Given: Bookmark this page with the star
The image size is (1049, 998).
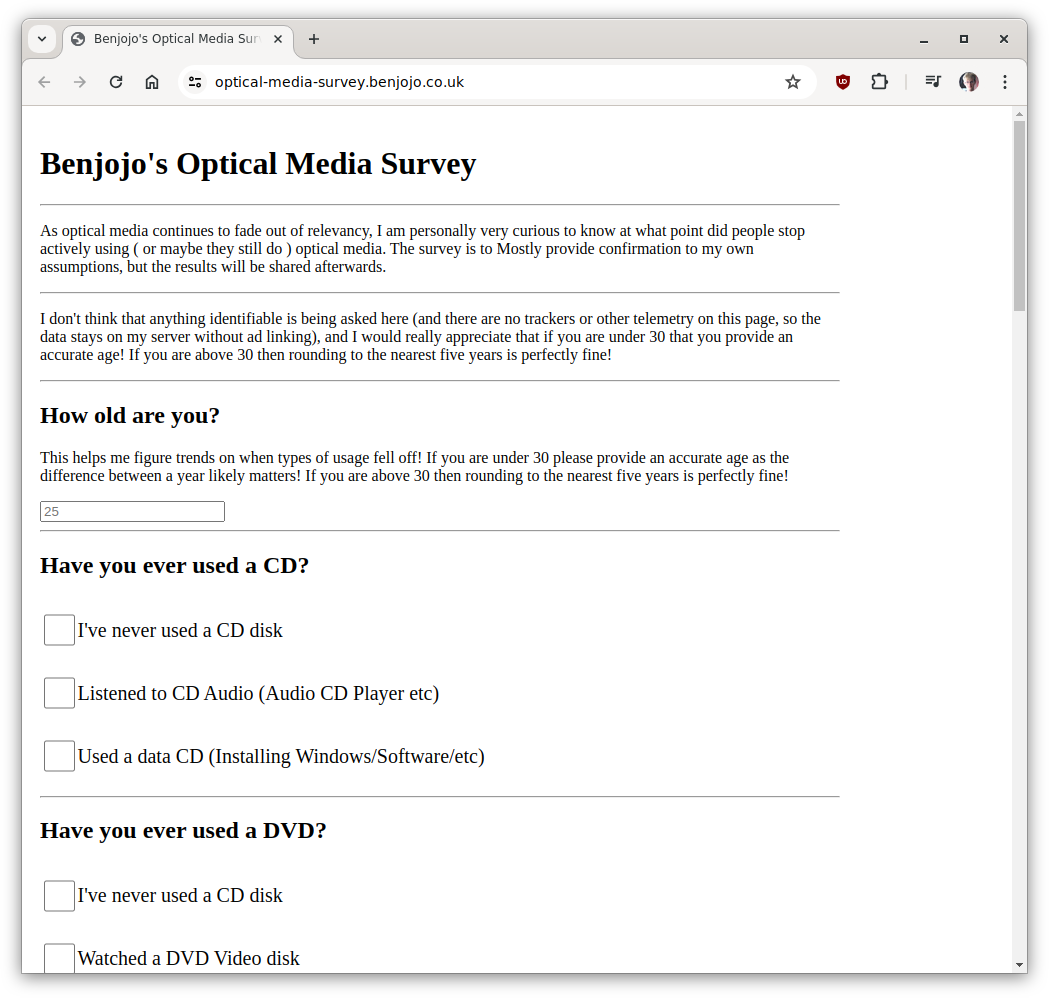Looking at the screenshot, I should tap(793, 82).
